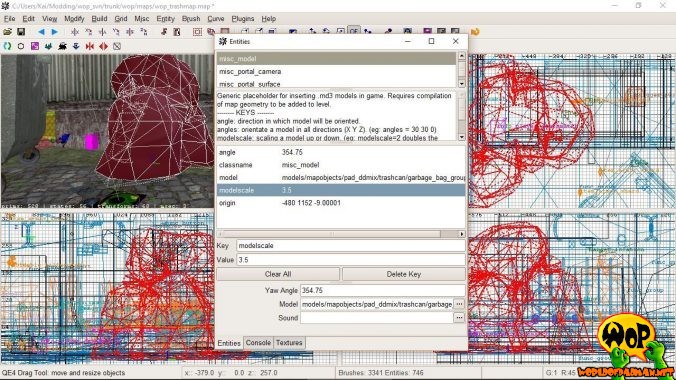Click the entity class list scroll-up arrow
Screen dimensions: 676x380
pyautogui.click(x=462, y=56)
